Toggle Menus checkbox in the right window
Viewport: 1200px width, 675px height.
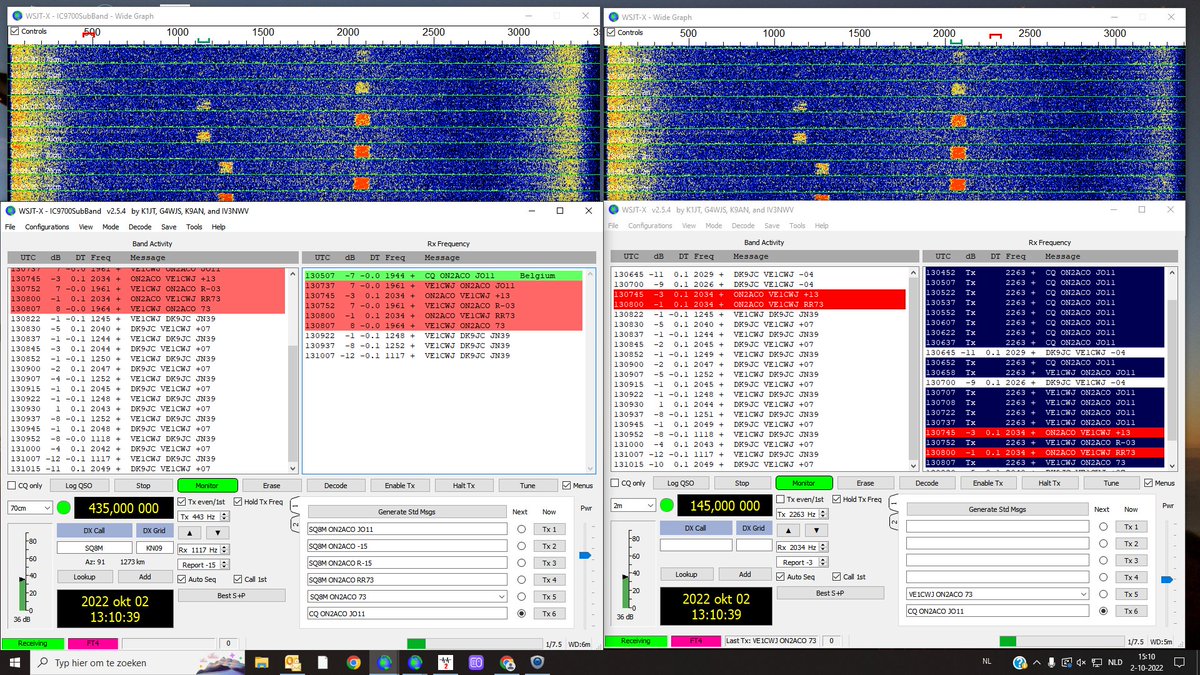point(1147,482)
